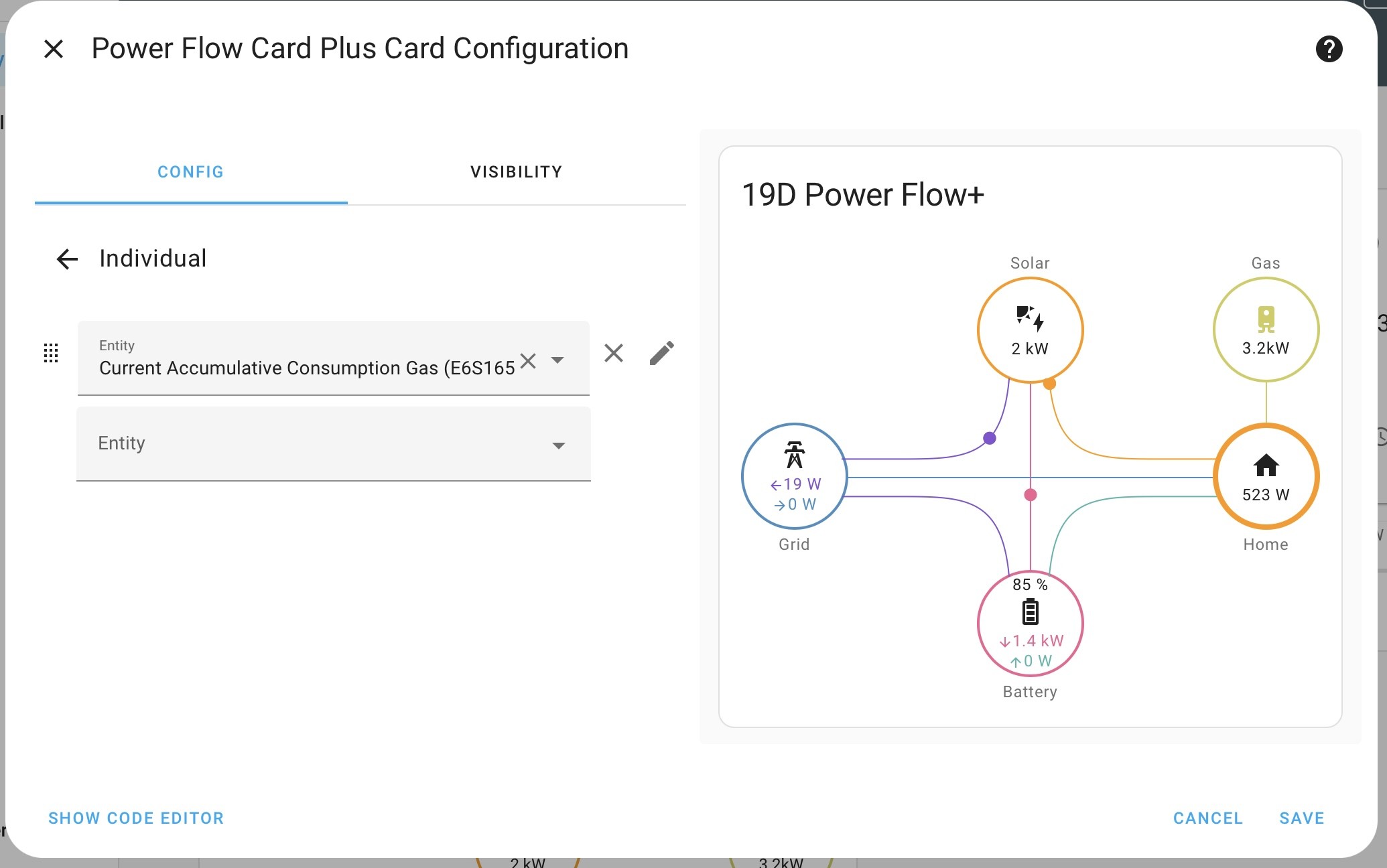1387x868 pixels.
Task: Select the Grid pylon circle
Action: [795, 476]
